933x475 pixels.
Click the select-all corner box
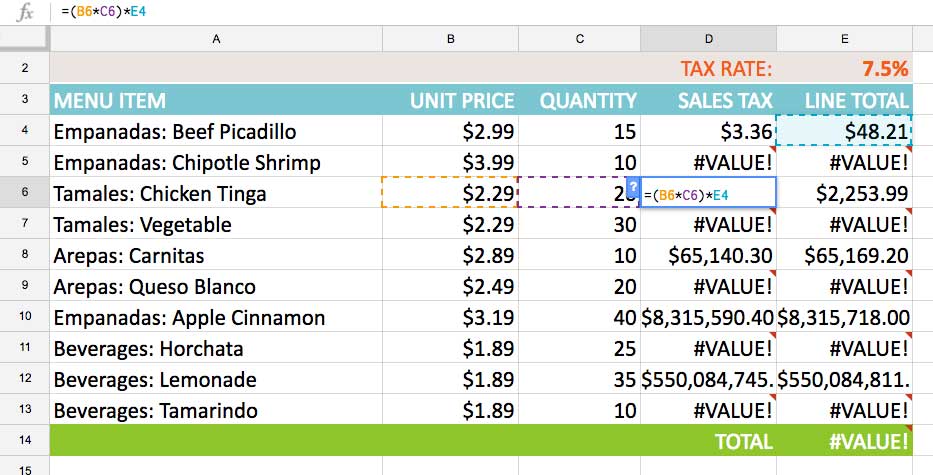click(x=24, y=39)
